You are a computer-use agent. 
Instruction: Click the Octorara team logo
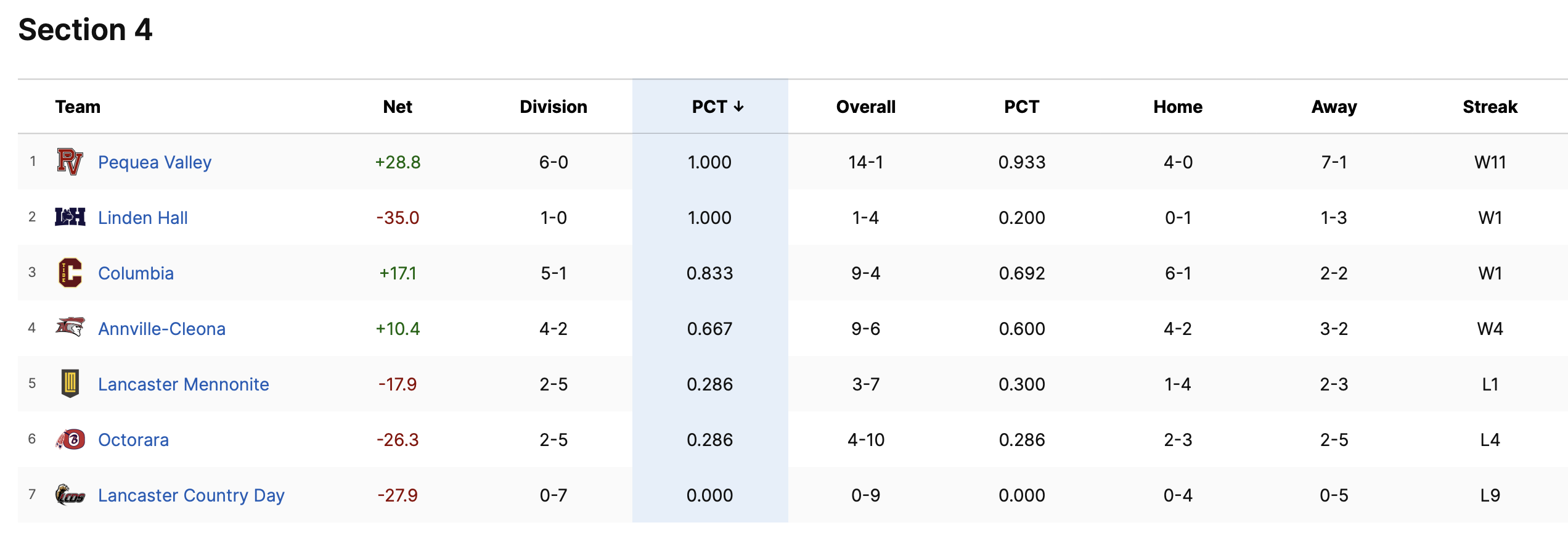click(70, 439)
